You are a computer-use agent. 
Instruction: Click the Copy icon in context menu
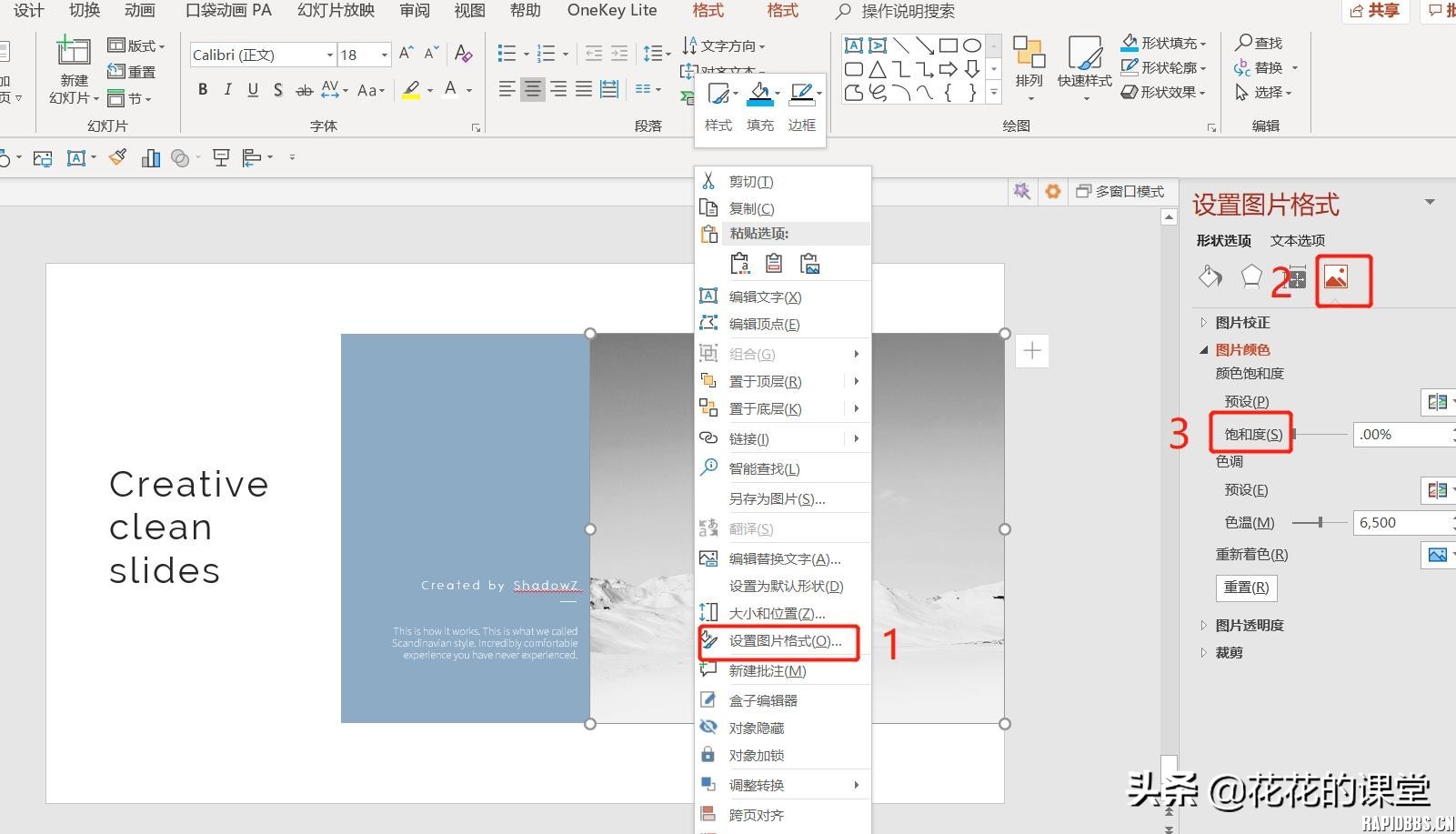[x=708, y=208]
